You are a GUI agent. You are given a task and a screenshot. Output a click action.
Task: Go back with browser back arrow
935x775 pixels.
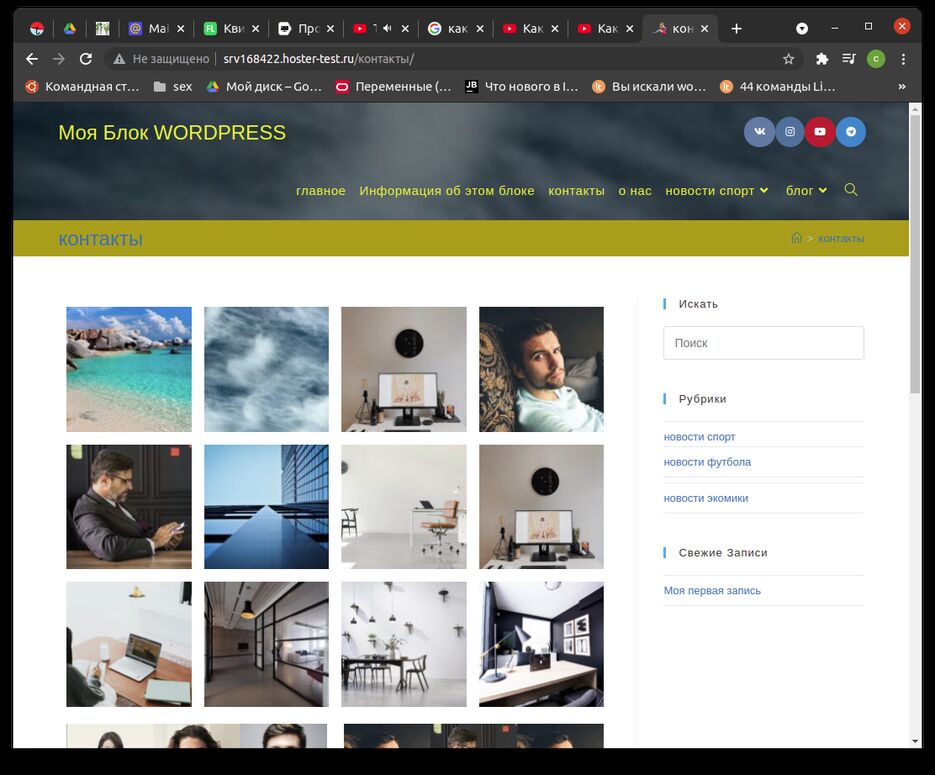pos(32,59)
